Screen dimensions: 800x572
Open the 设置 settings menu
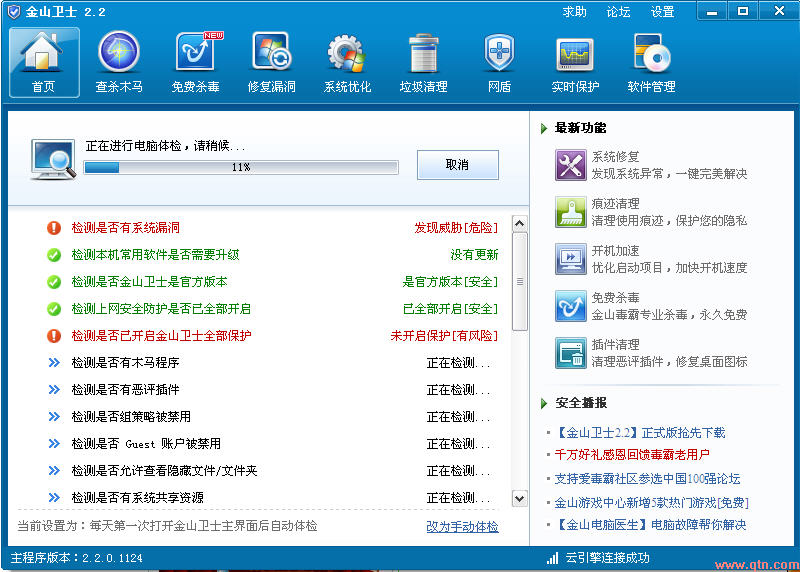point(662,12)
